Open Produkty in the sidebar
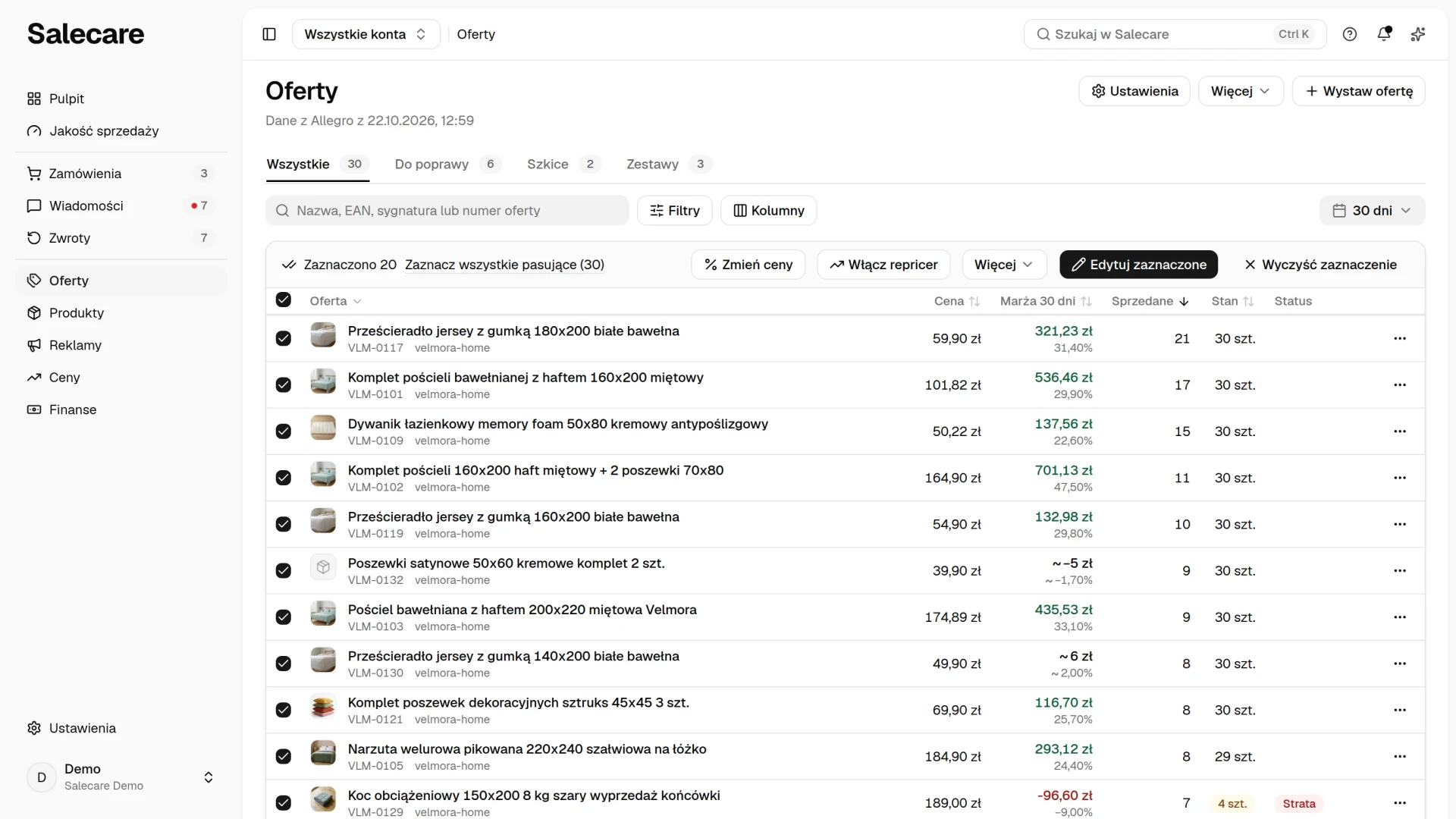Image resolution: width=1456 pixels, height=819 pixels. coord(121,313)
